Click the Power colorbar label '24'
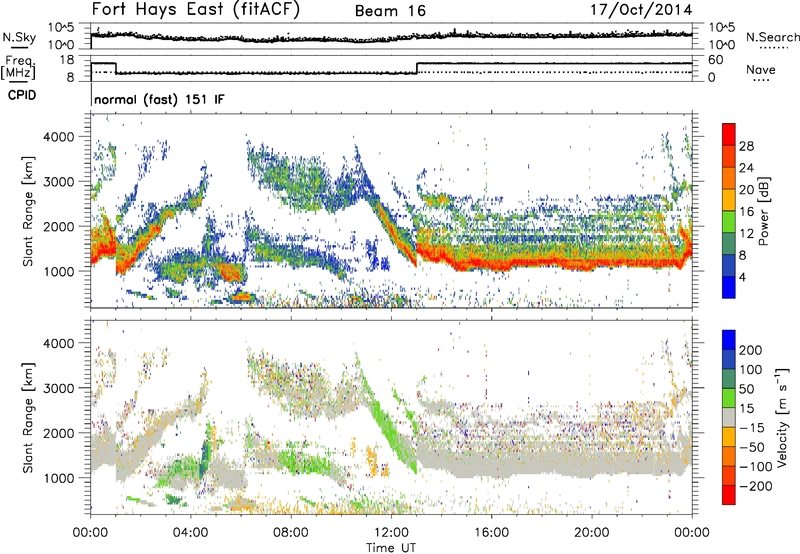 (x=746, y=168)
